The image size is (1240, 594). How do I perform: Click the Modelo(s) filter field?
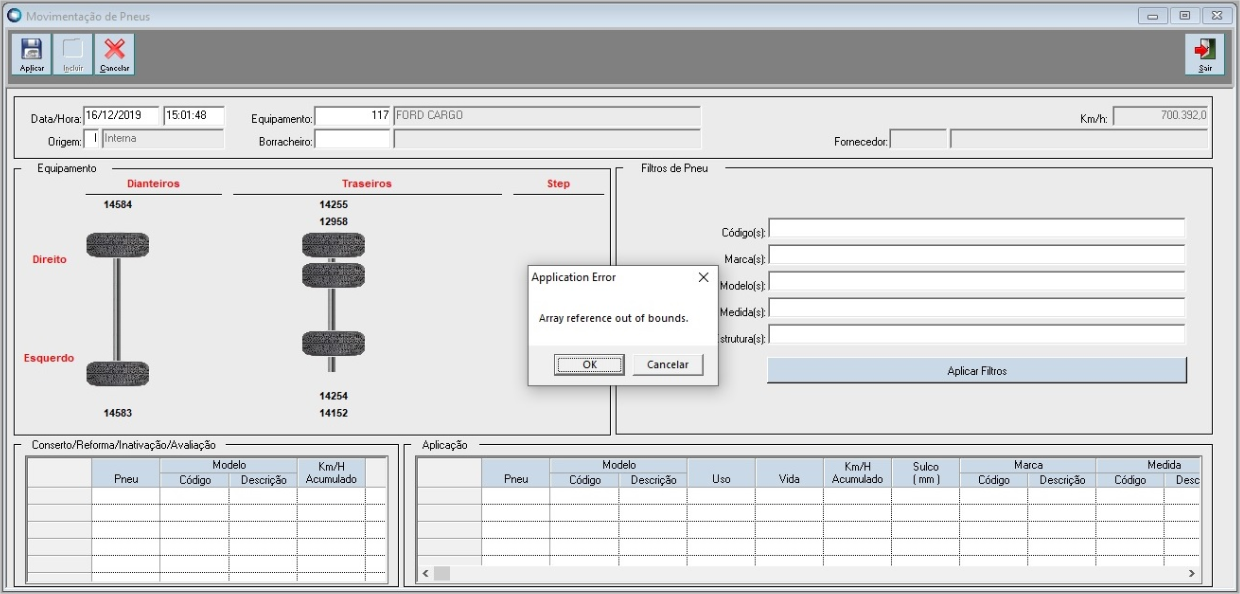click(976, 282)
